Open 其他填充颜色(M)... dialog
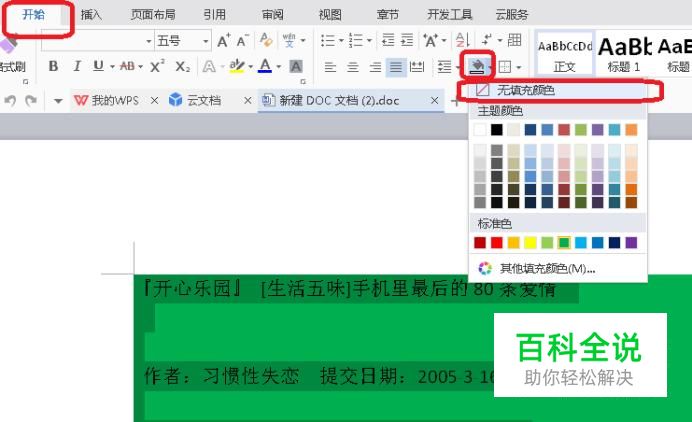Viewport: 692px width, 422px height. (x=558, y=268)
